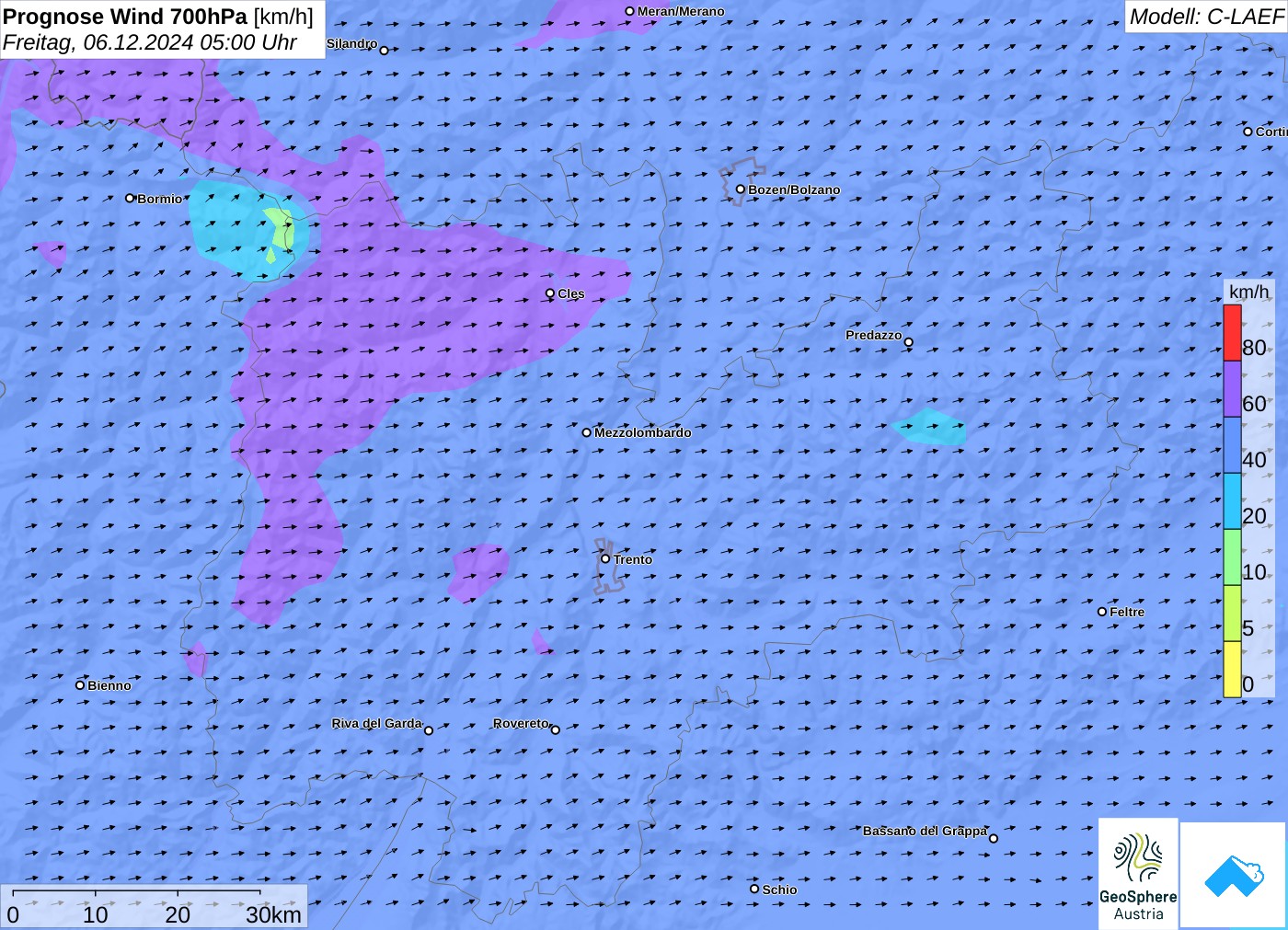Click the Cortina marker at right edge

tap(1248, 132)
